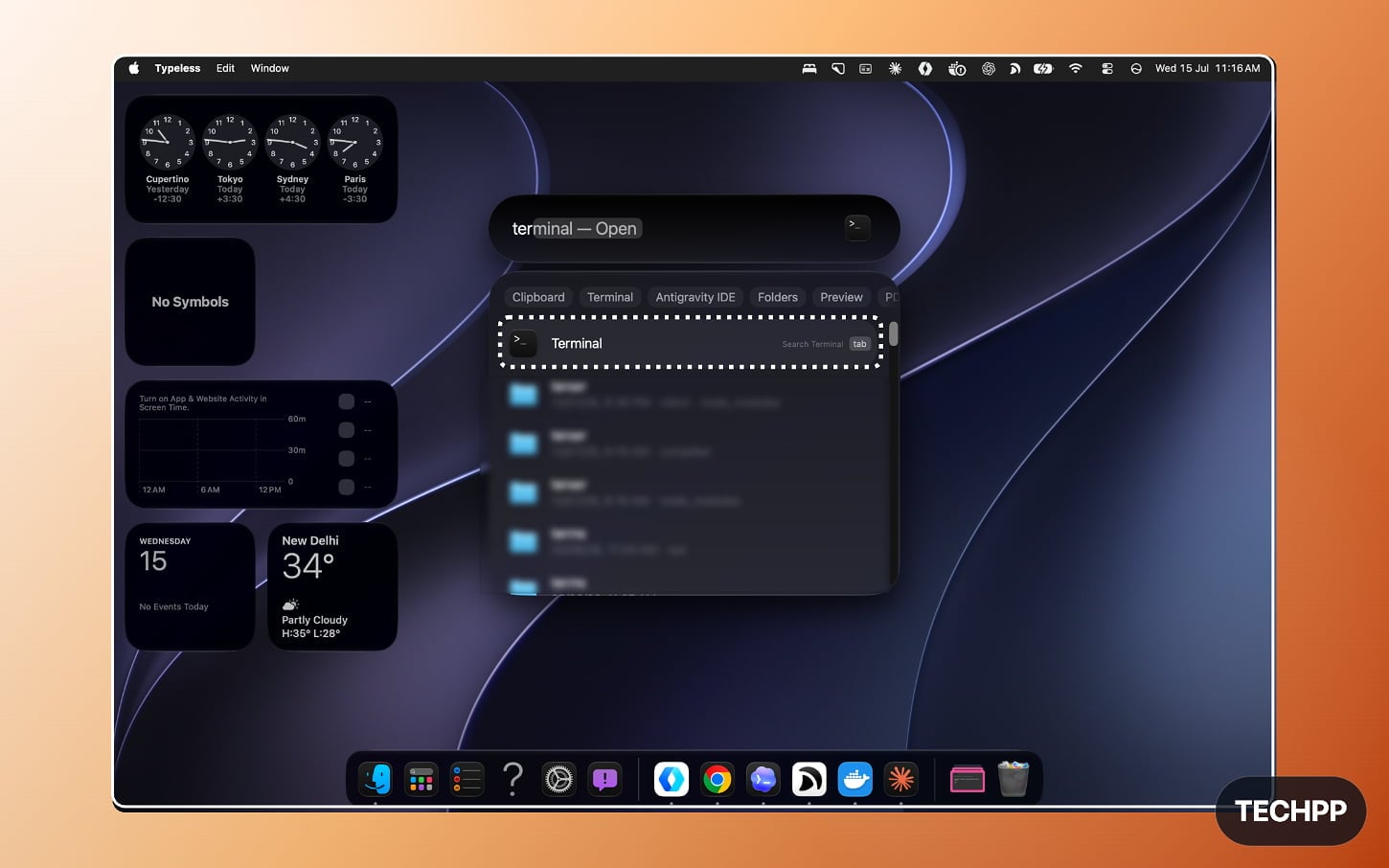This screenshot has height=868, width=1389.
Task: Open the Wi-Fi status menu
Action: 1076,68
